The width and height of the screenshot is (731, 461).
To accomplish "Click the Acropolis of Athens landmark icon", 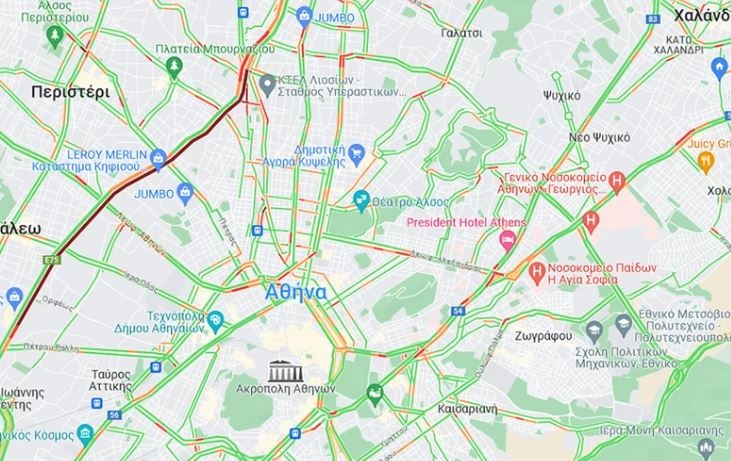I will [x=286, y=371].
